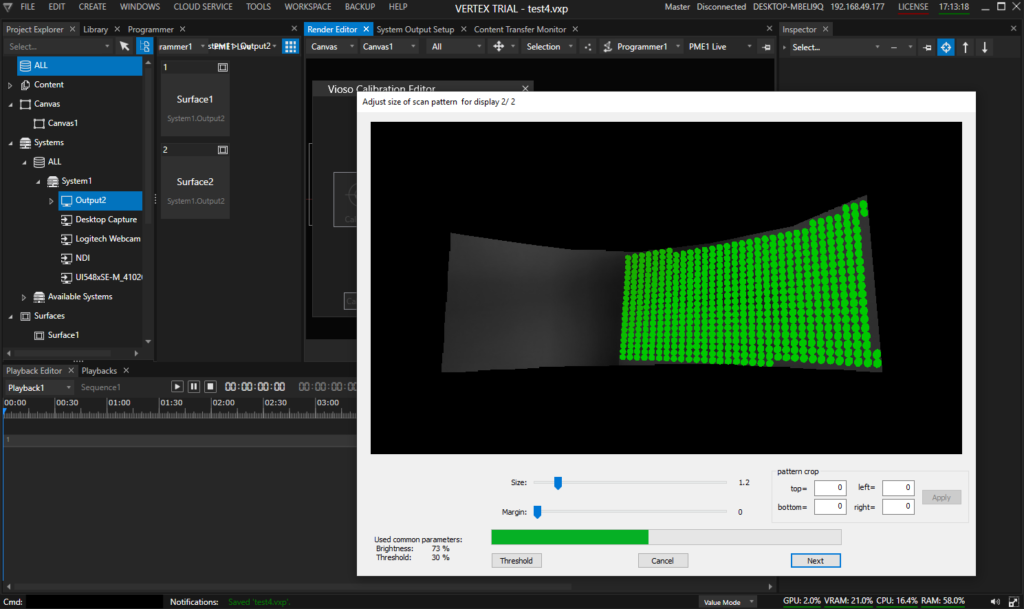Click the down arrow icon in Inspector
Viewport: 1024px width, 609px height.
pyautogui.click(x=985, y=47)
